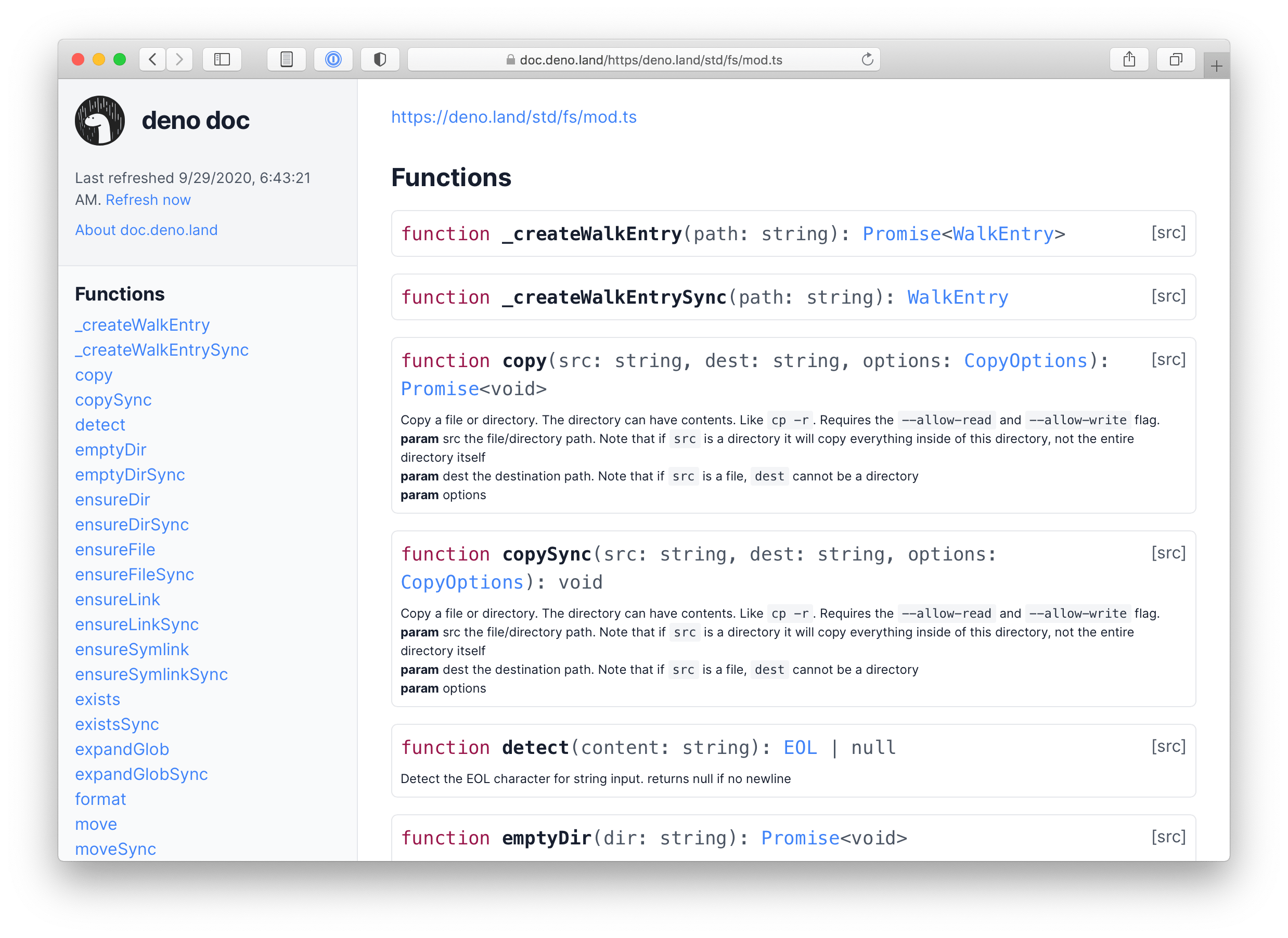Jump to ensureFileSync in sidebar
The image size is (1288, 938).
(135, 575)
